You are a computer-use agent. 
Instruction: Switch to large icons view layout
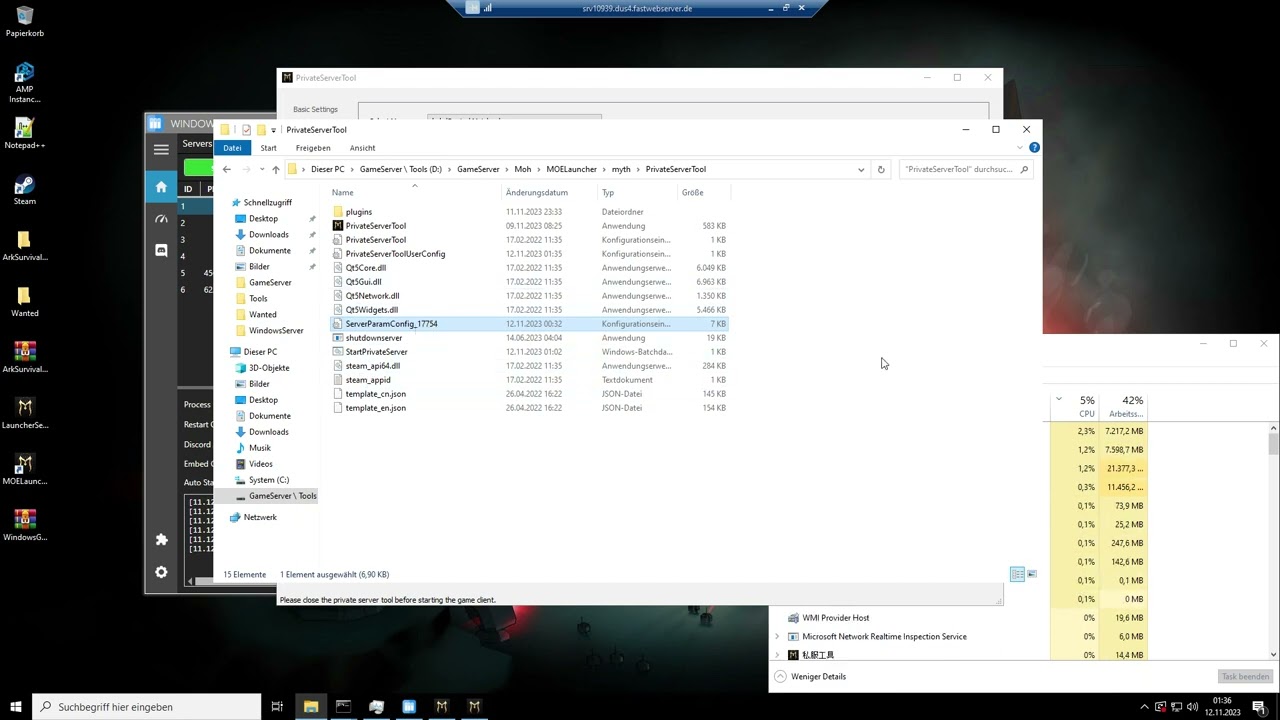pyautogui.click(x=1032, y=574)
